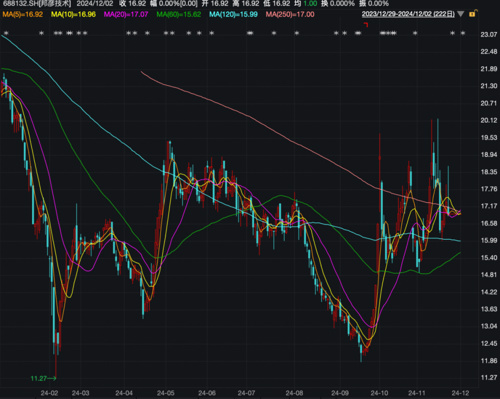The image size is (500, 399).
Task: Click the MA(60)=15.62 indicator label
Action: click(x=179, y=14)
